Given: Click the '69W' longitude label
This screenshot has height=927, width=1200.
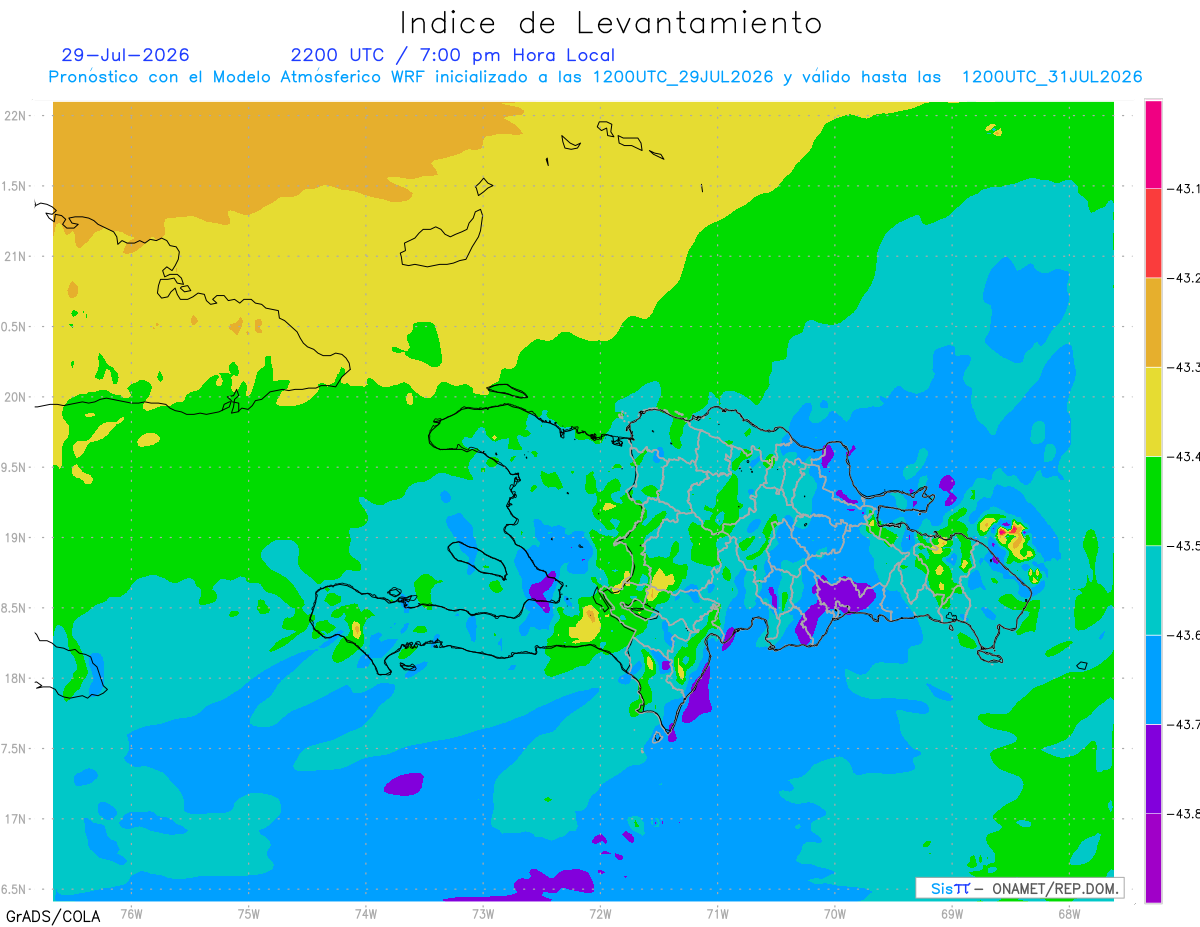Looking at the screenshot, I should pyautogui.click(x=951, y=912).
